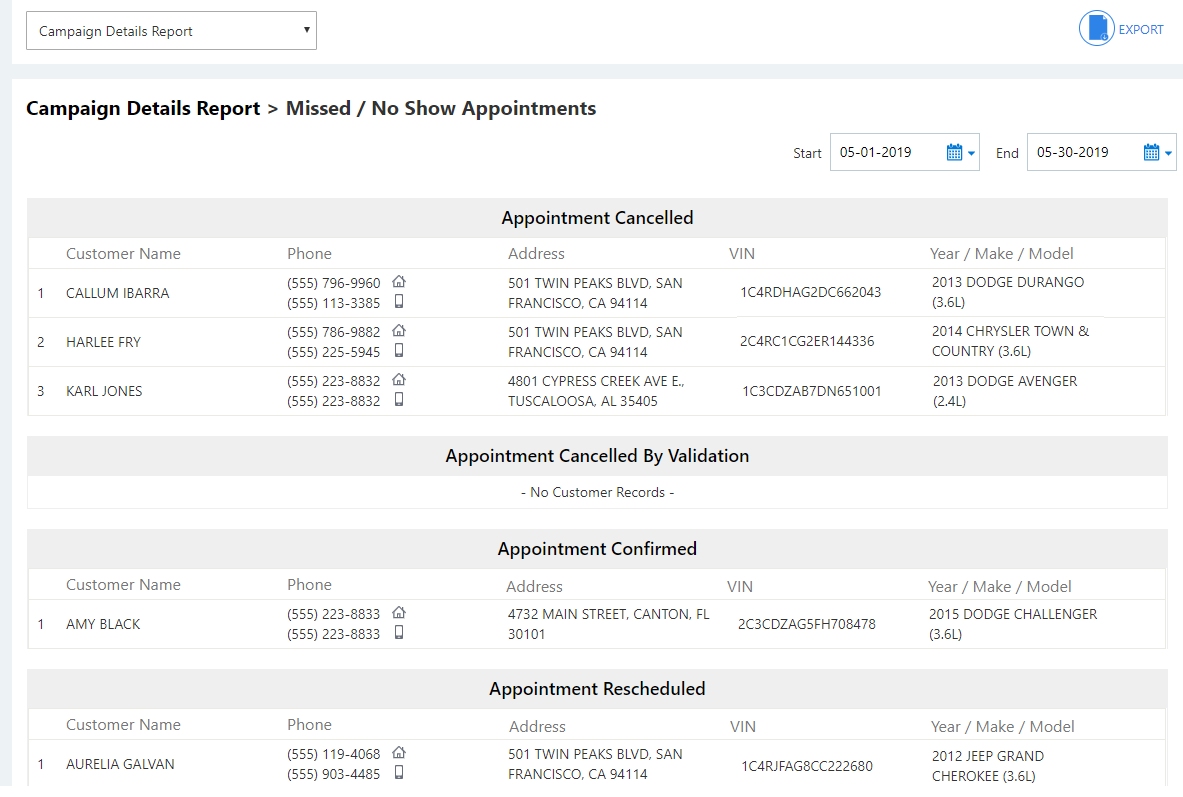Click the No Customer Records message

597,492
